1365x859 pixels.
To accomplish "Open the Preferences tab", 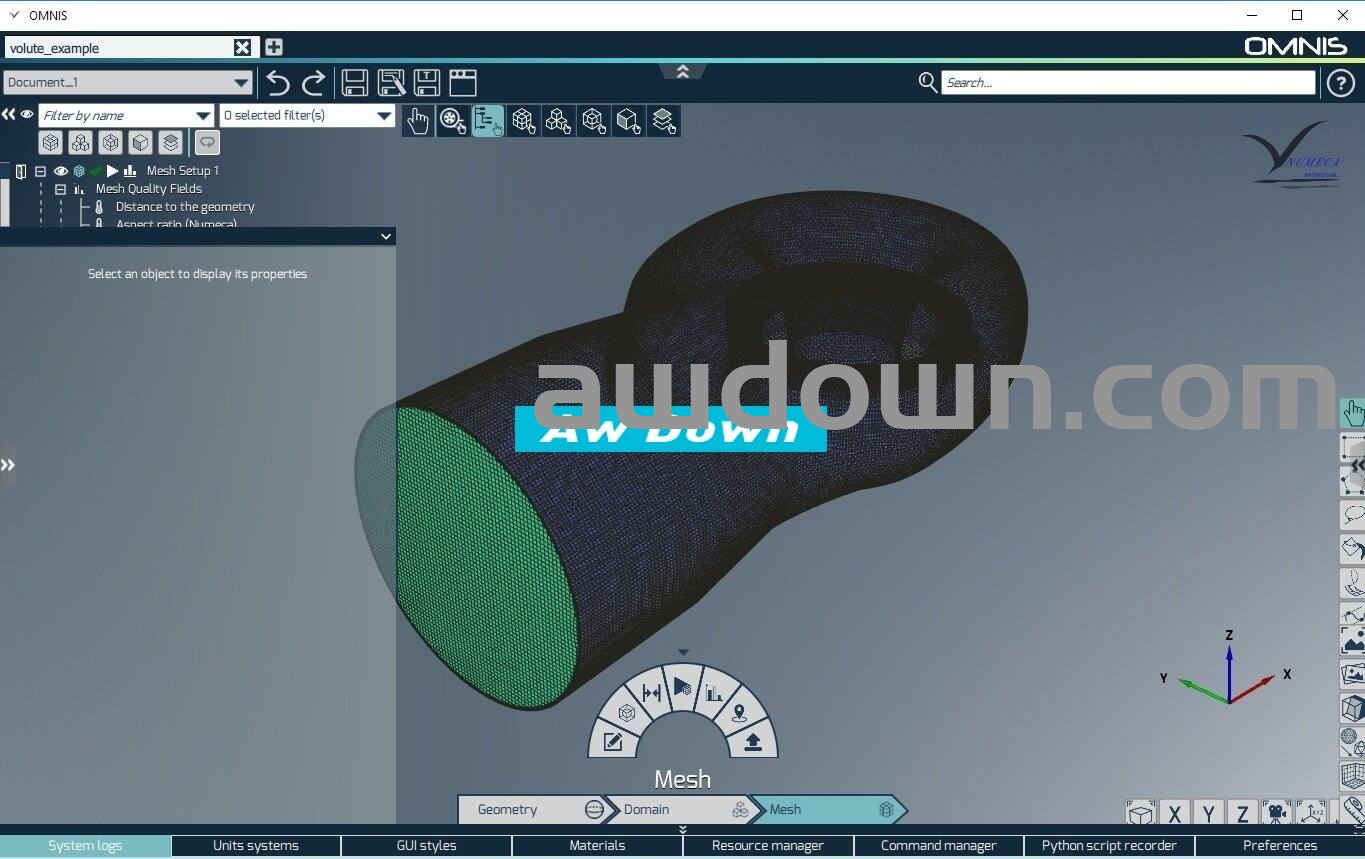I will click(x=1279, y=846).
